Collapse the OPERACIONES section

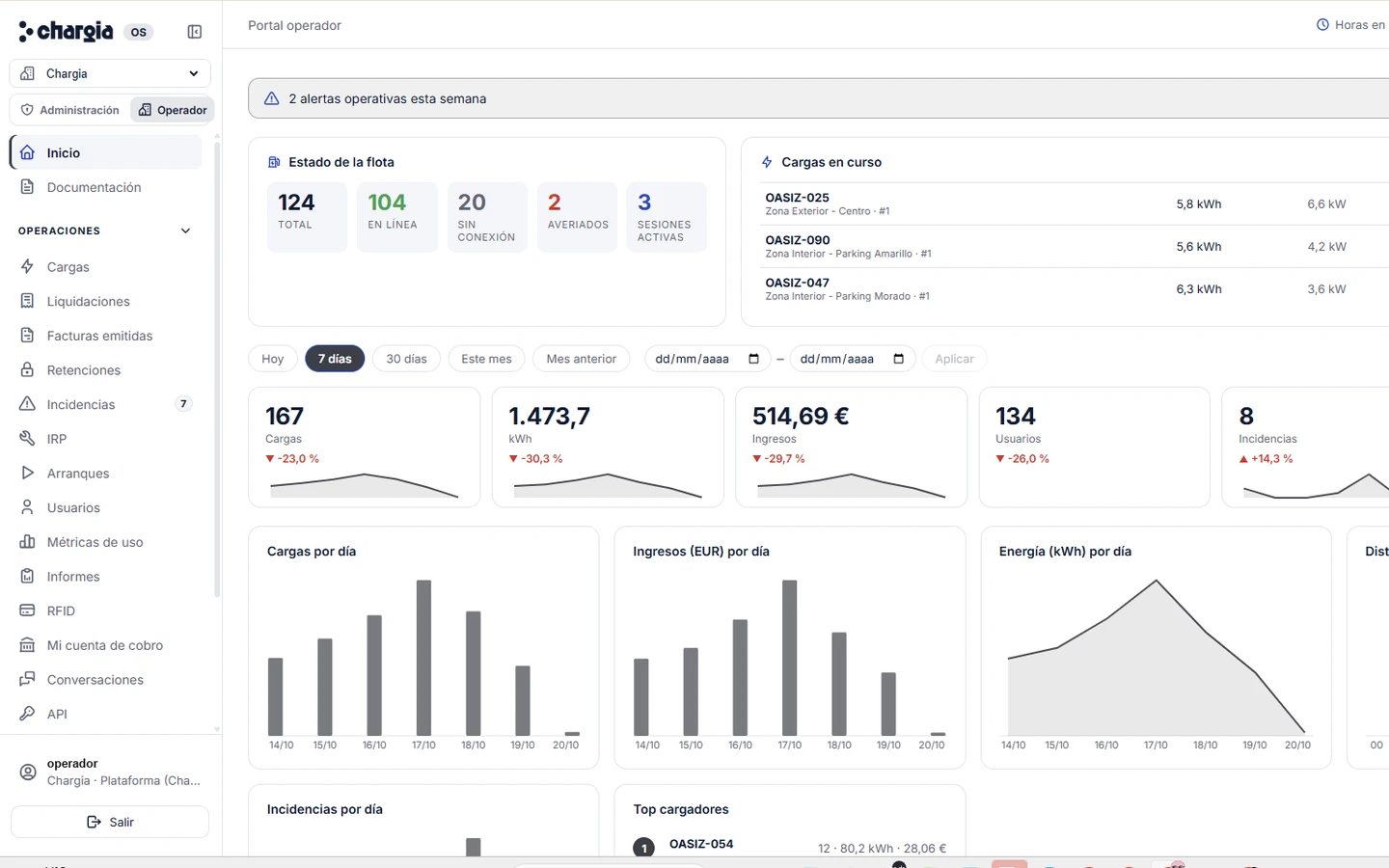186,231
